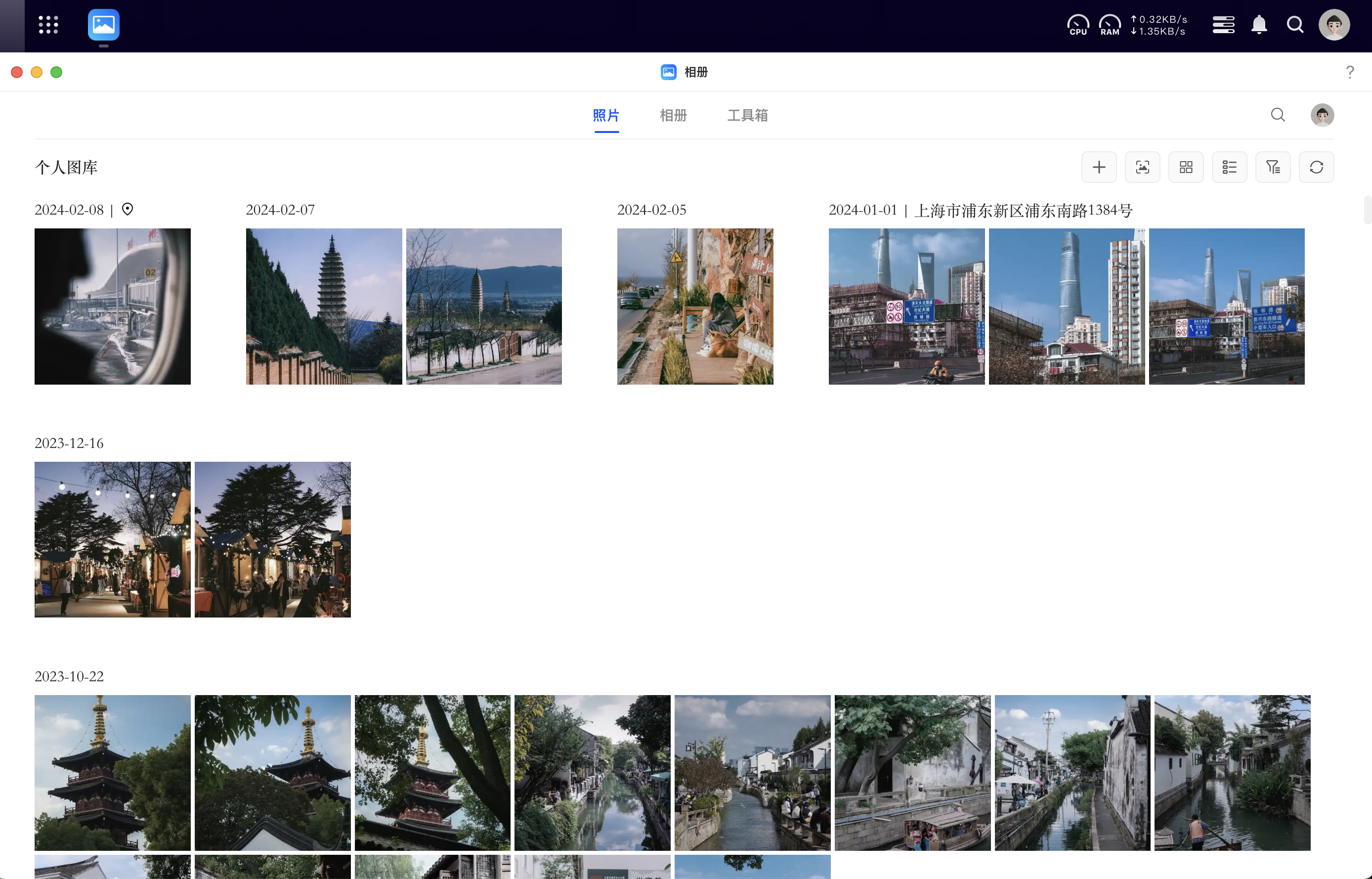This screenshot has width=1372, height=879.
Task: Open the filter options icon
Action: [1273, 167]
